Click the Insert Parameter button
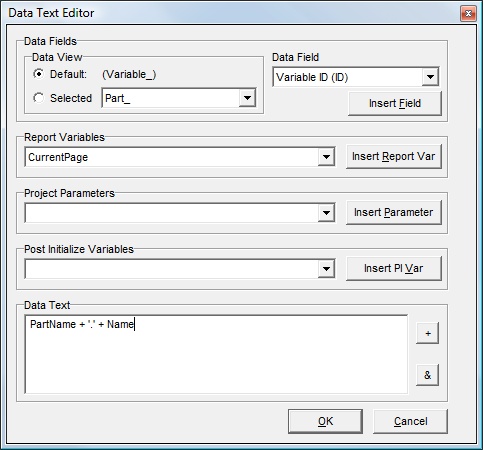The image size is (483, 450). click(x=394, y=212)
